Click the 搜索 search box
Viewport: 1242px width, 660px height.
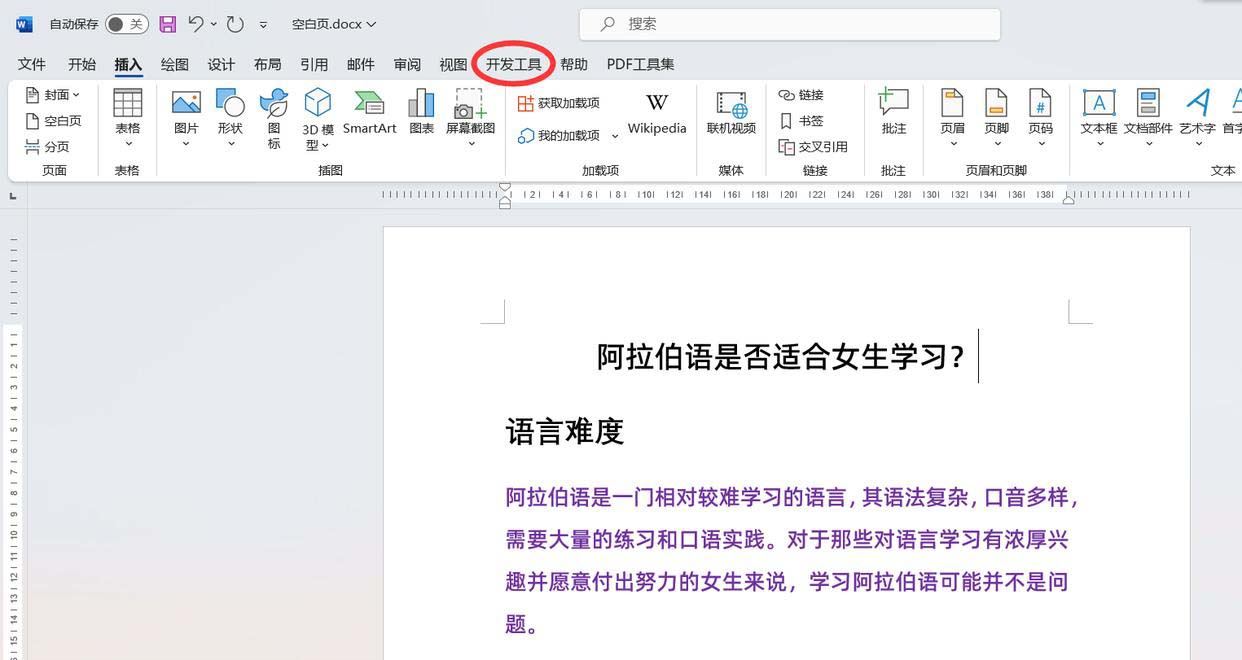pyautogui.click(x=790, y=24)
